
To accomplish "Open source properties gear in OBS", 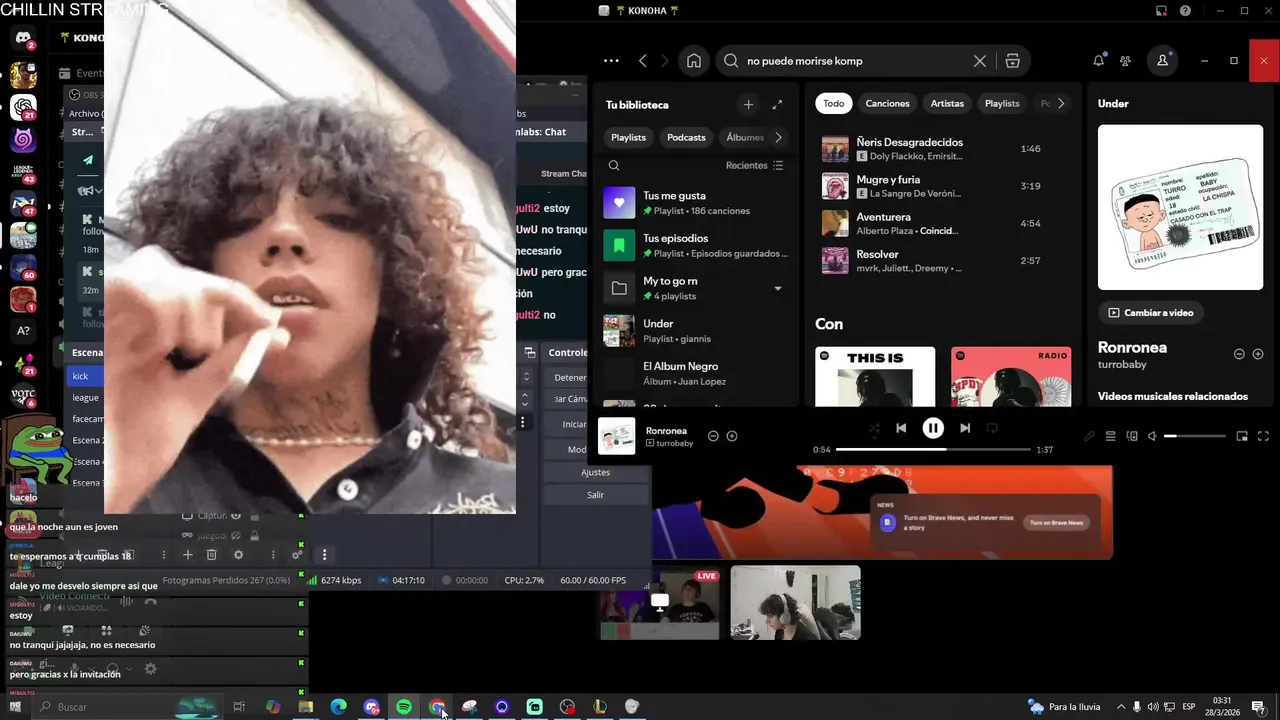I will tap(238, 554).
